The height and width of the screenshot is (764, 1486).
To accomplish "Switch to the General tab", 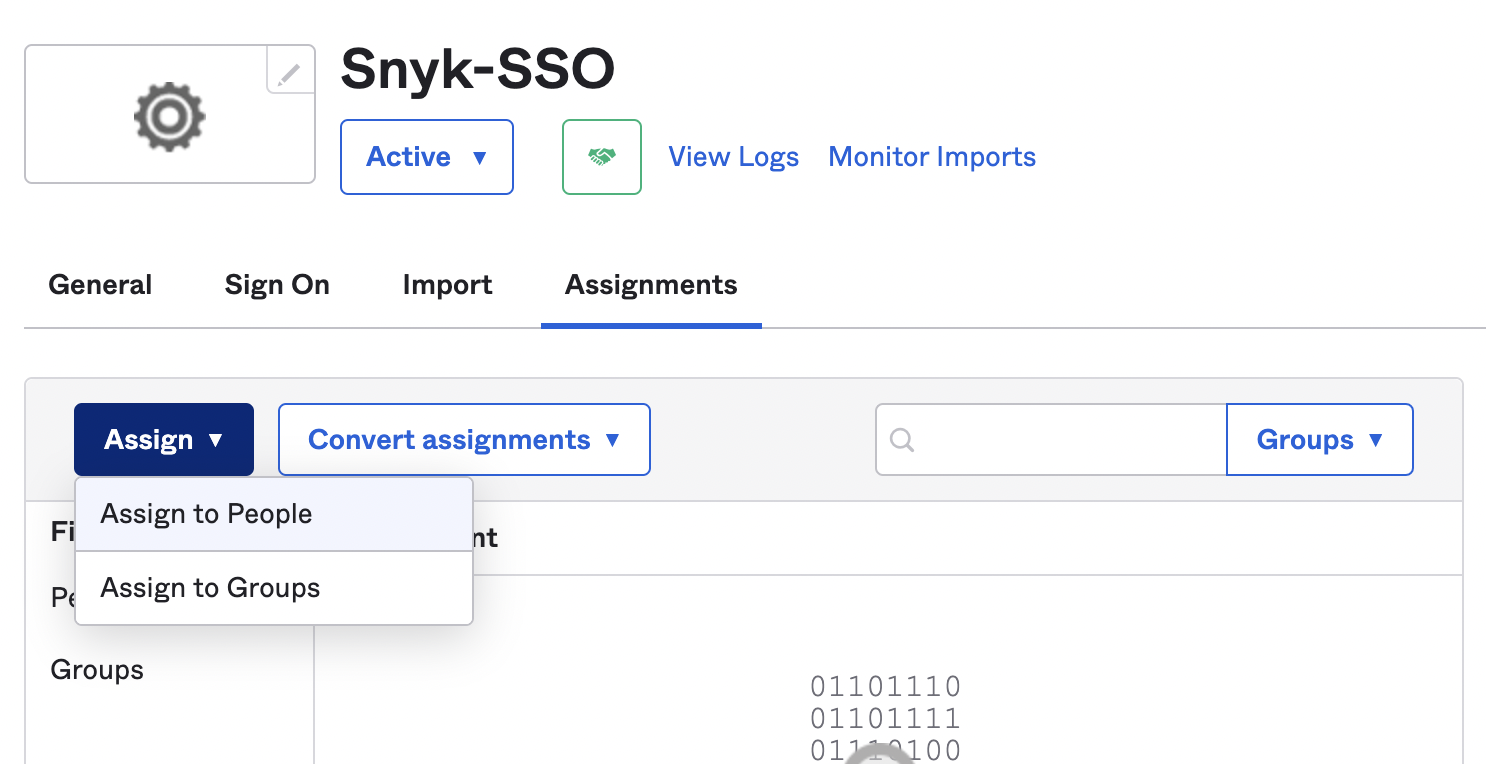I will (x=99, y=285).
